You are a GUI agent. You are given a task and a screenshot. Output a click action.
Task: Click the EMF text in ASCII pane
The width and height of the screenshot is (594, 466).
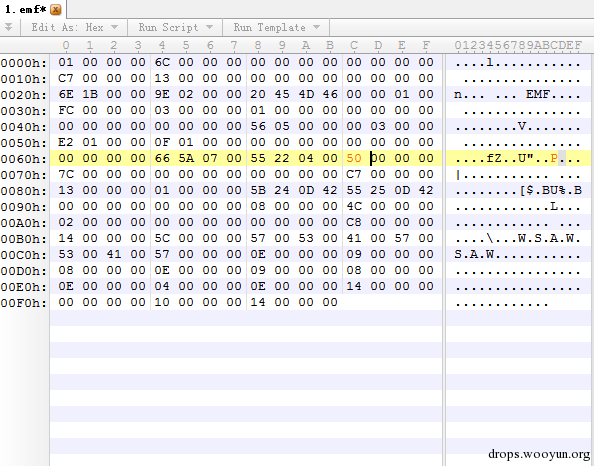coord(537,94)
